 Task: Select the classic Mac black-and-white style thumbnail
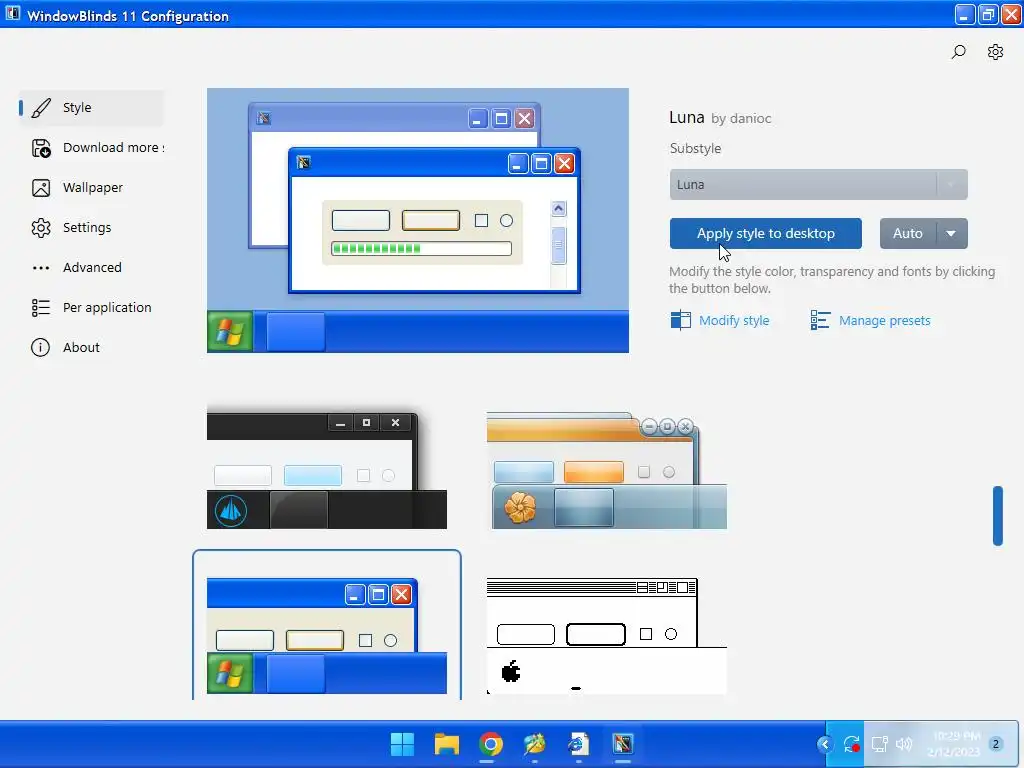607,635
